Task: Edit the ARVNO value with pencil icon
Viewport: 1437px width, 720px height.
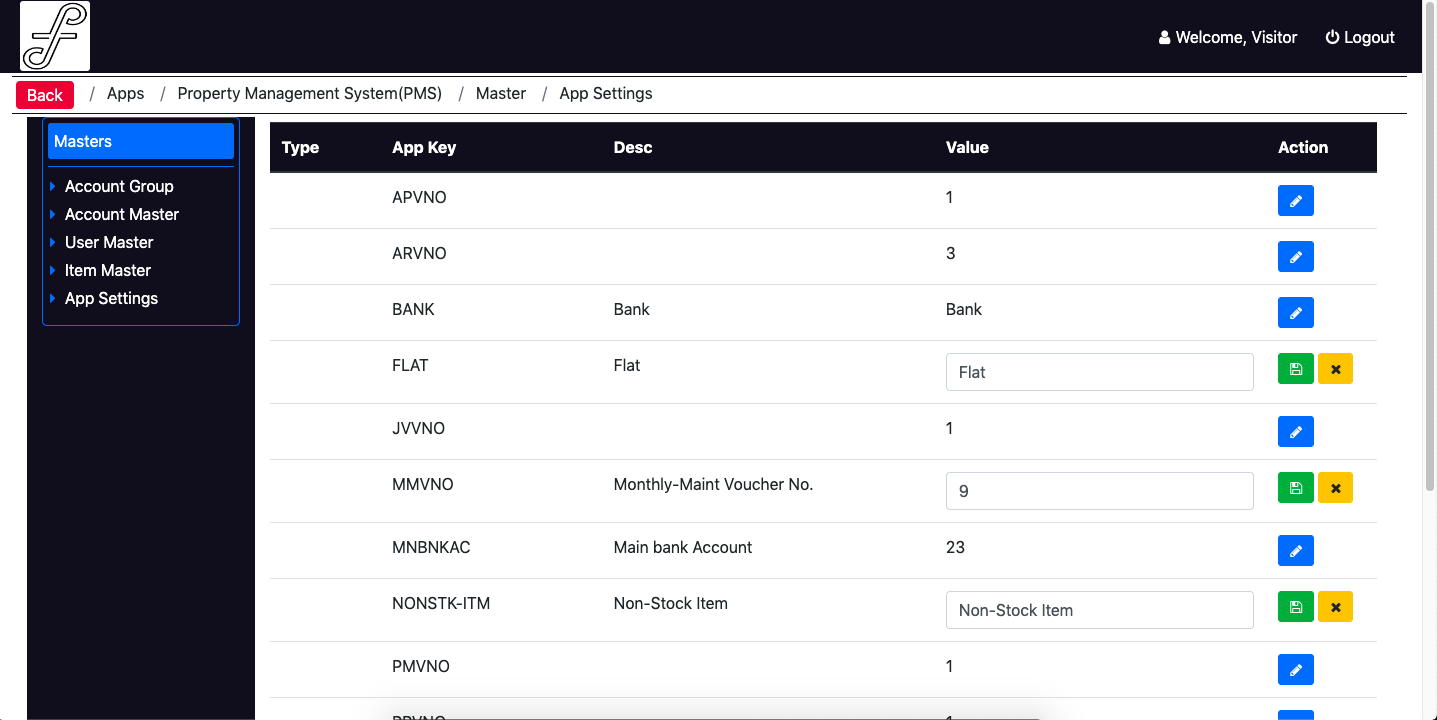Action: (1295, 257)
